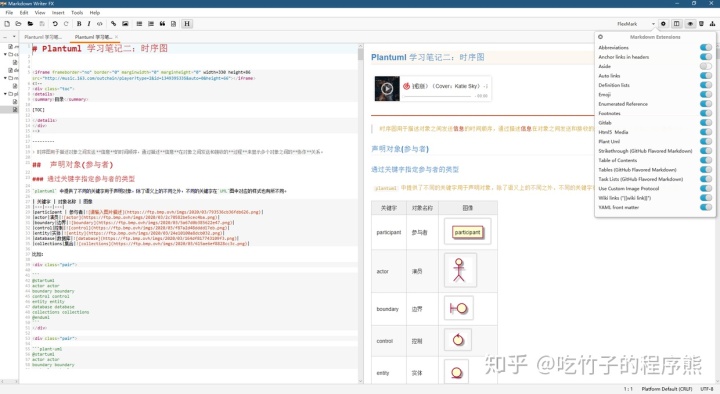The image size is (720, 394).
Task: Toggle bold formatting
Action: [x=79, y=24]
